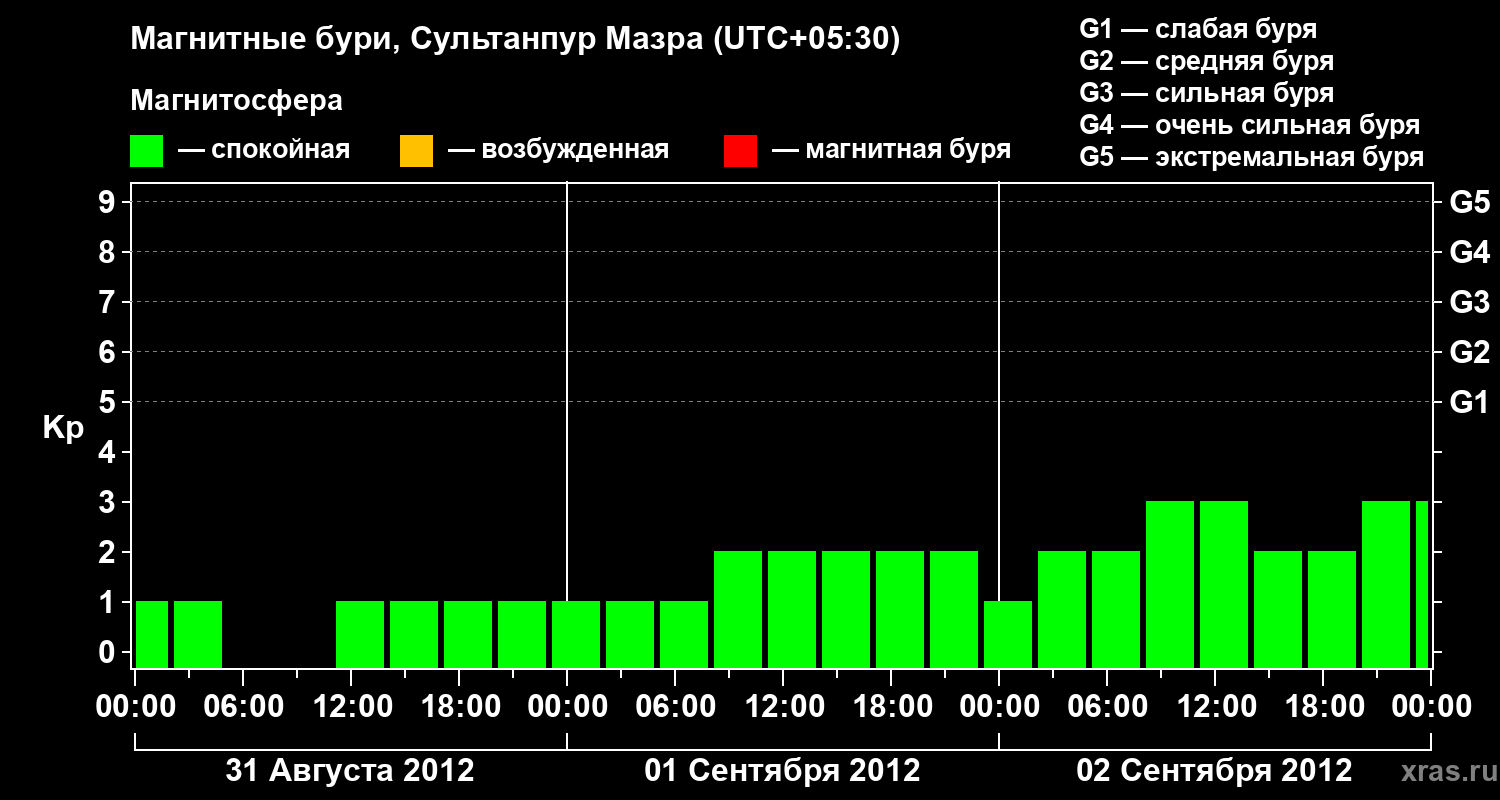
Task: Click 'G2 — средняя буря' legend line
Action: coord(1207,61)
